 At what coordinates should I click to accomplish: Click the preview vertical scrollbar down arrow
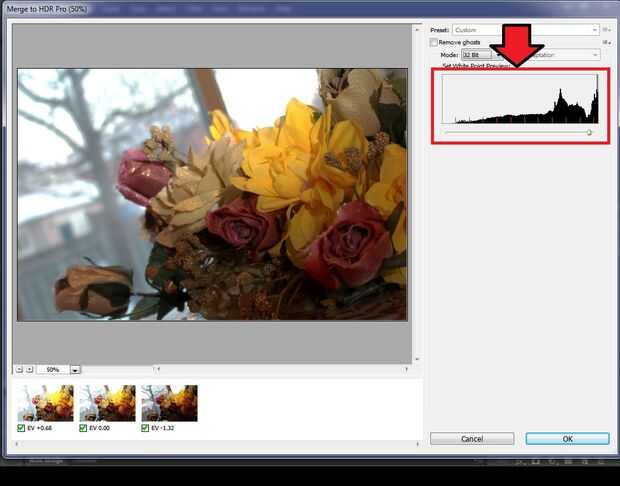[417, 359]
